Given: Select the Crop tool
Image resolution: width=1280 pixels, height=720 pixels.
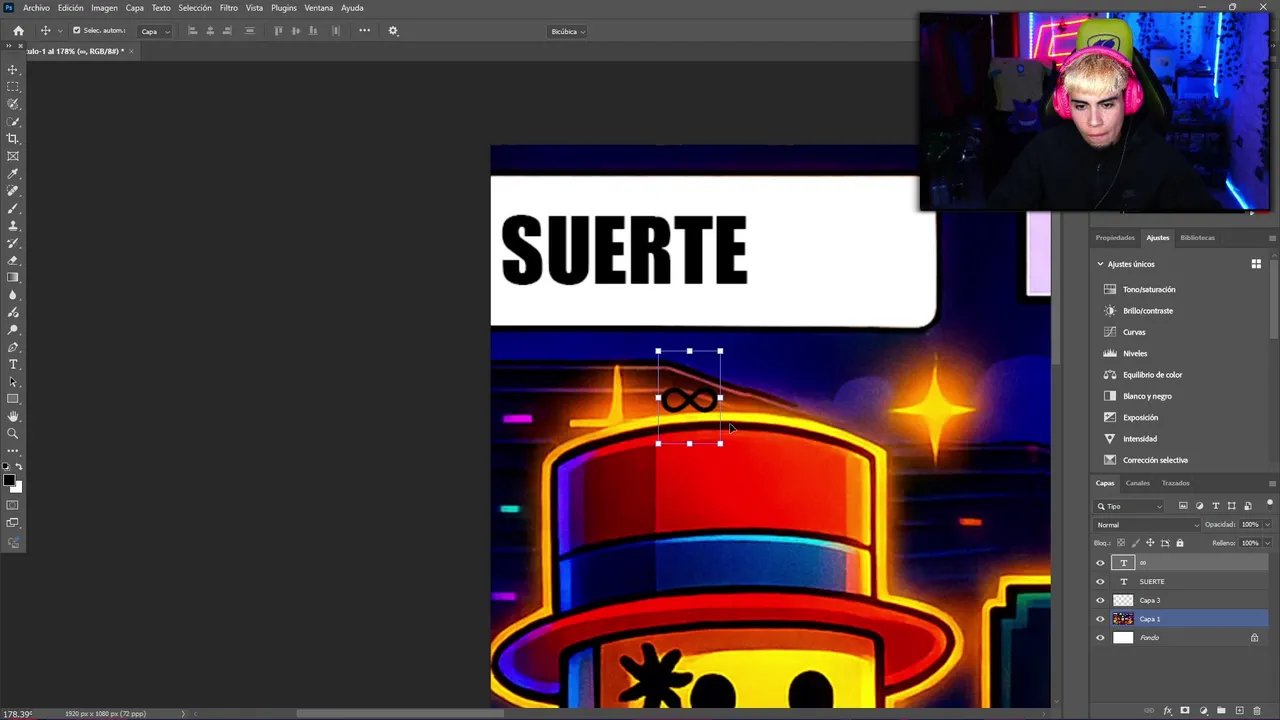Looking at the screenshot, I should tap(13, 139).
